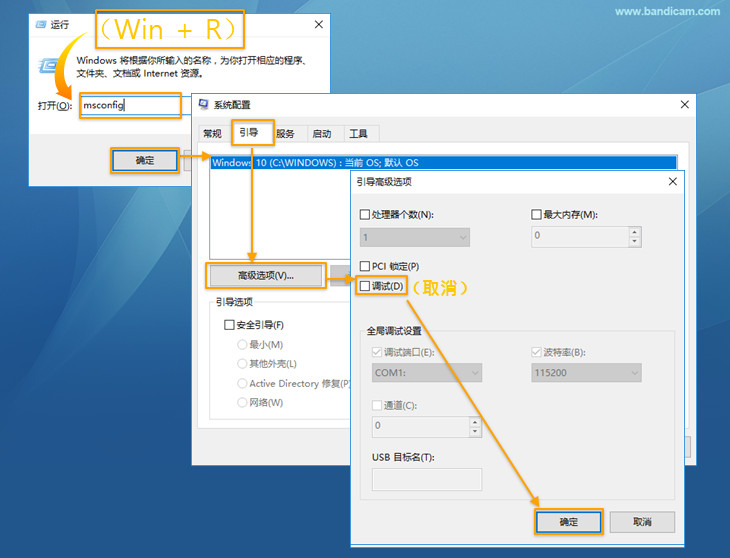
Task: Switch to the 工具 tab
Action: pos(358,134)
